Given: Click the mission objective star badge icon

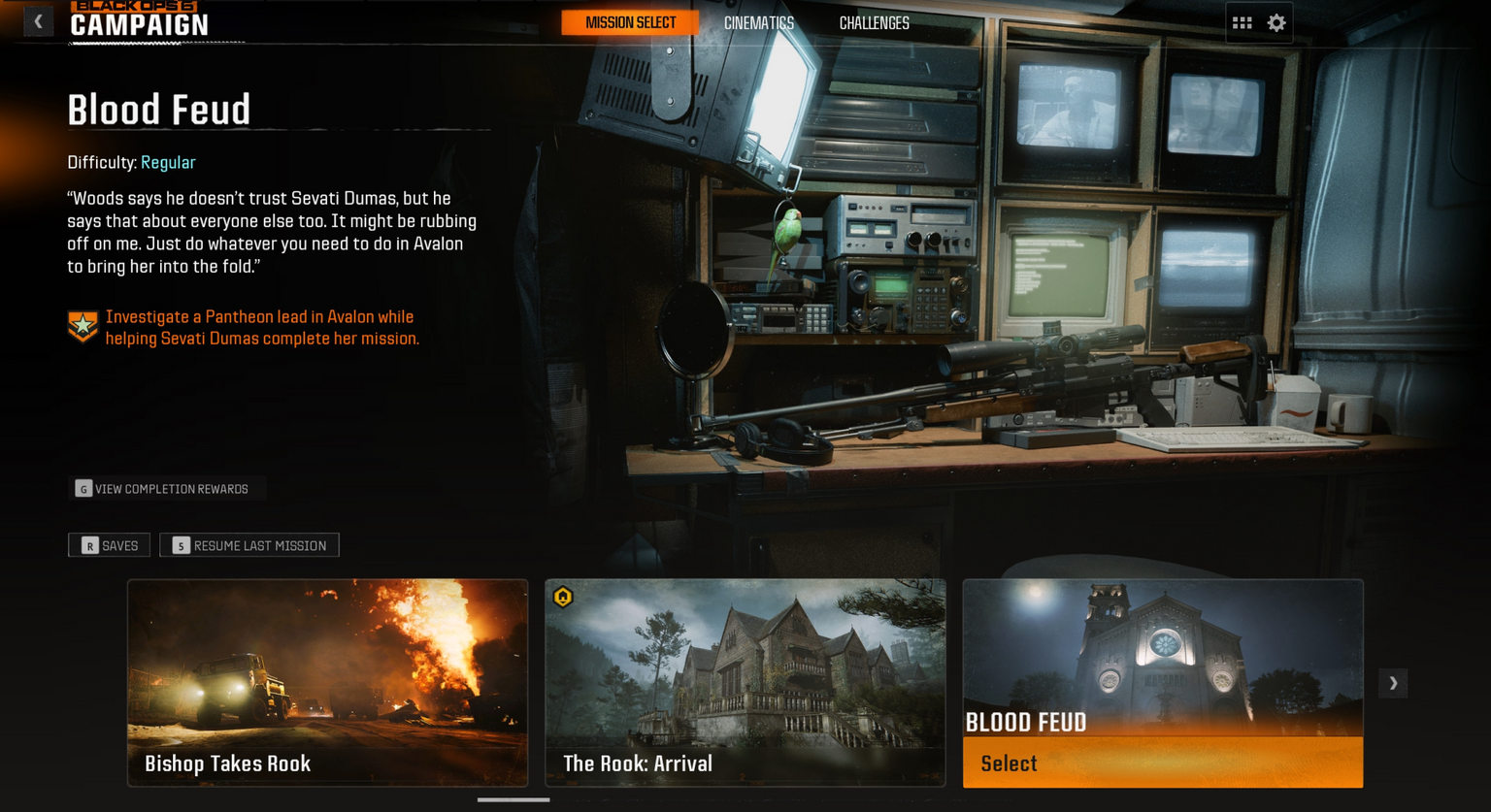Looking at the screenshot, I should [83, 327].
